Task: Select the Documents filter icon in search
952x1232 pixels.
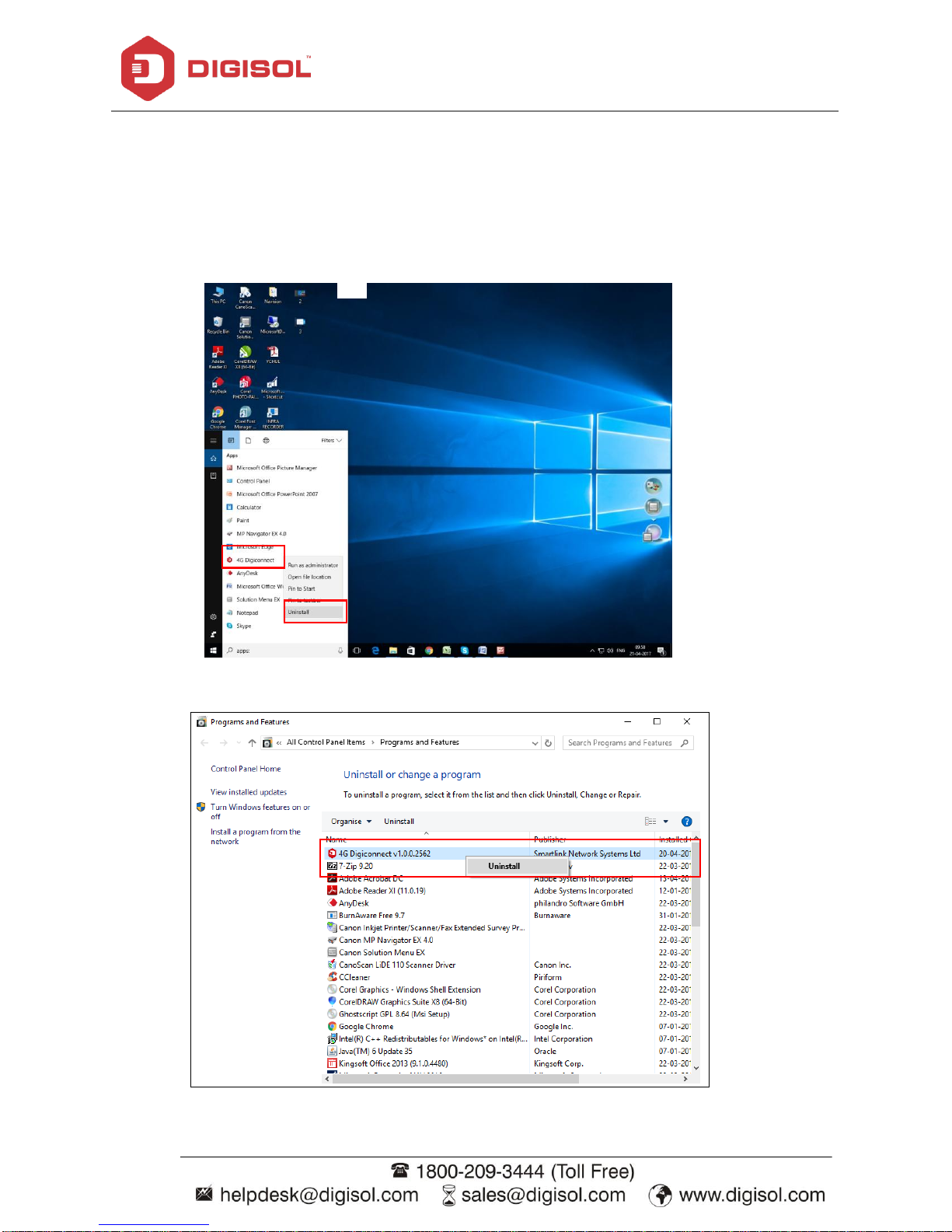Action: [249, 441]
